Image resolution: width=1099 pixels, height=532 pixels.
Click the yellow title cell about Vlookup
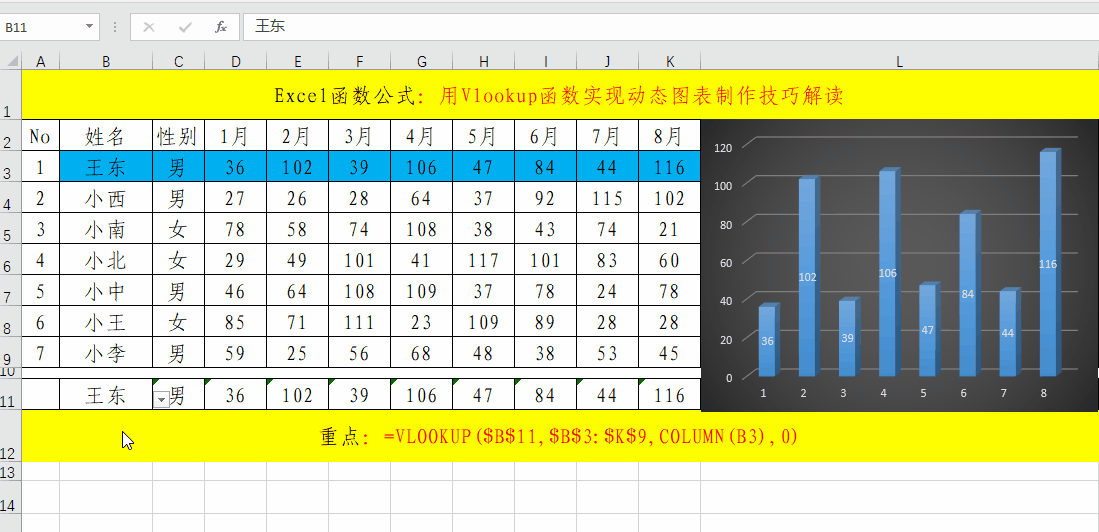pos(560,95)
